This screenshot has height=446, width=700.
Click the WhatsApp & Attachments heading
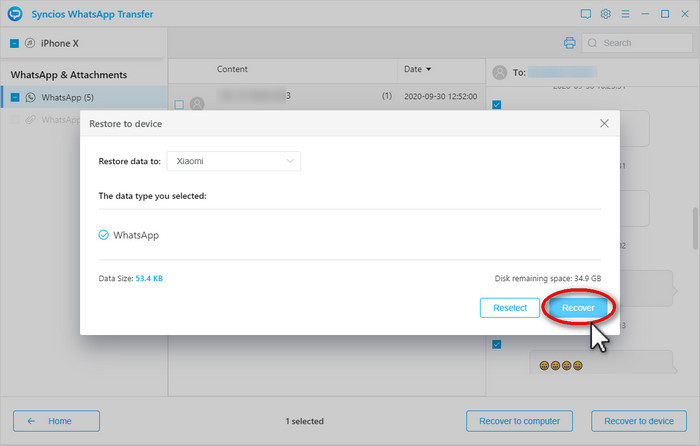coord(69,75)
